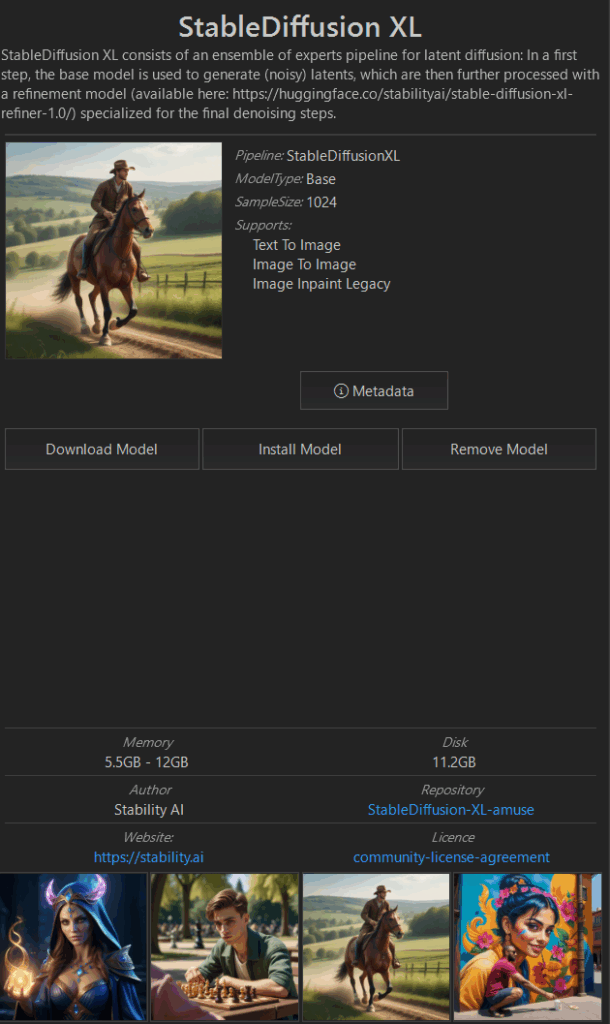Open the Metadata info button
The image size is (610, 1024).
374,391
